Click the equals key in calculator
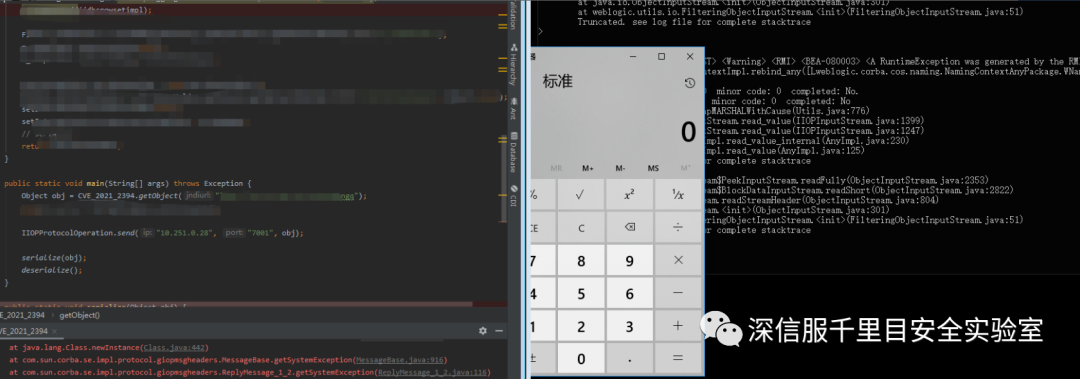This screenshot has height=379, width=1080. [x=678, y=358]
